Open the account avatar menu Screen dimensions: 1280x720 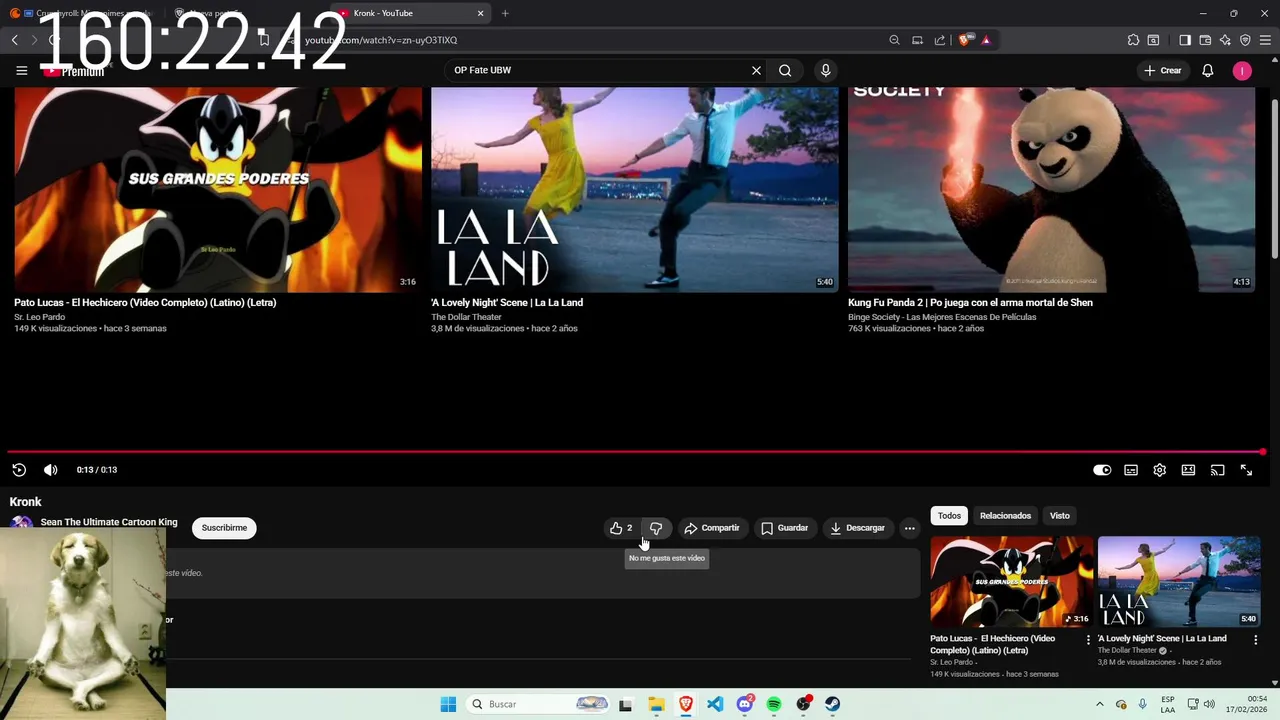pyautogui.click(x=1242, y=70)
